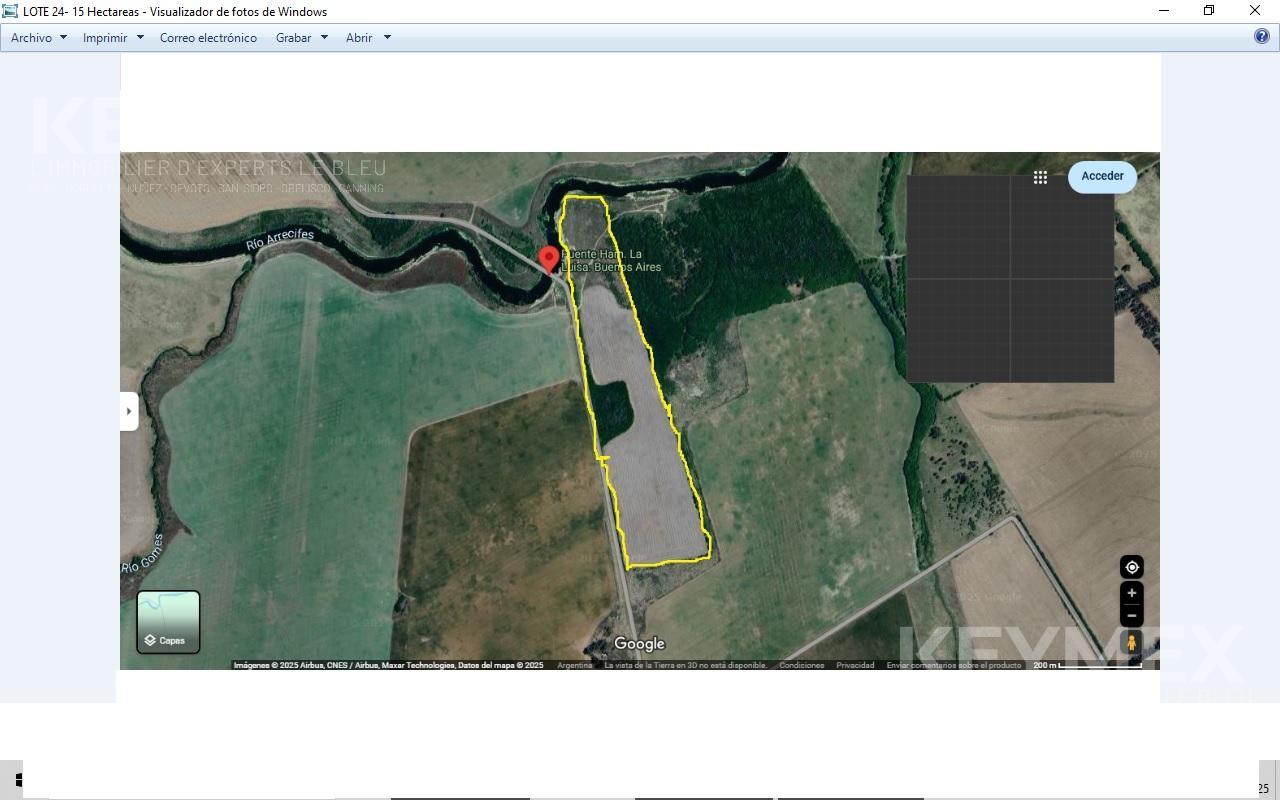Click the Argentina footer link

[575, 665]
